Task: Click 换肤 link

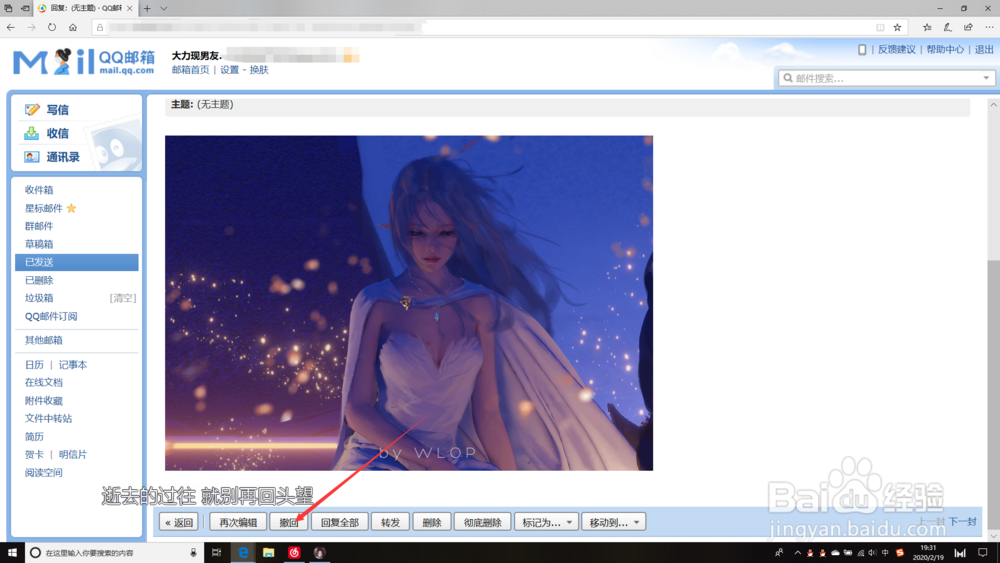Action: pos(259,69)
